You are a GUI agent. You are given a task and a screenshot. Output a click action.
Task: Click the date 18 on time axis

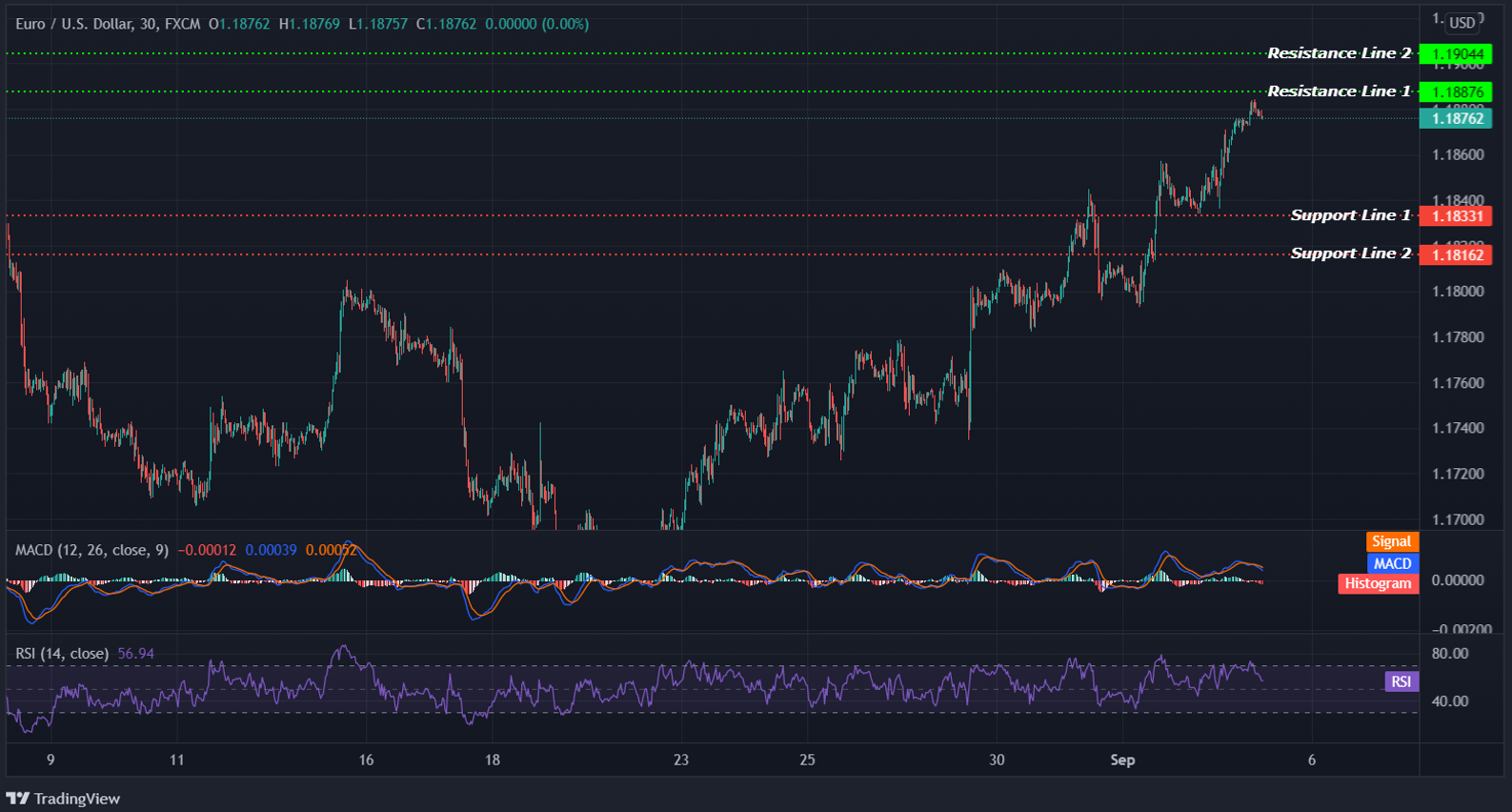[493, 760]
